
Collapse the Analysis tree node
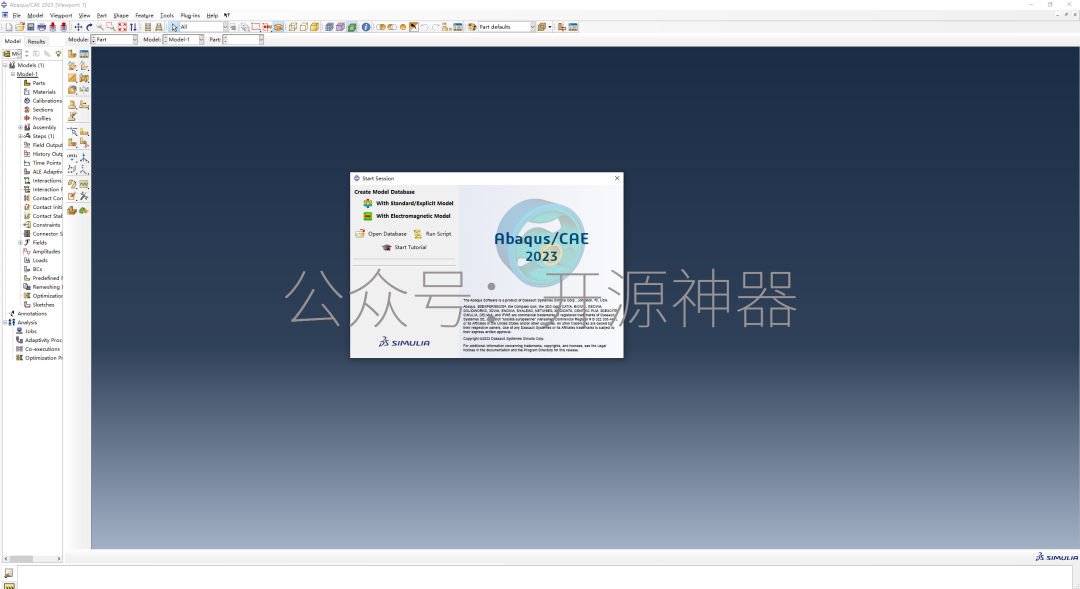[5, 322]
